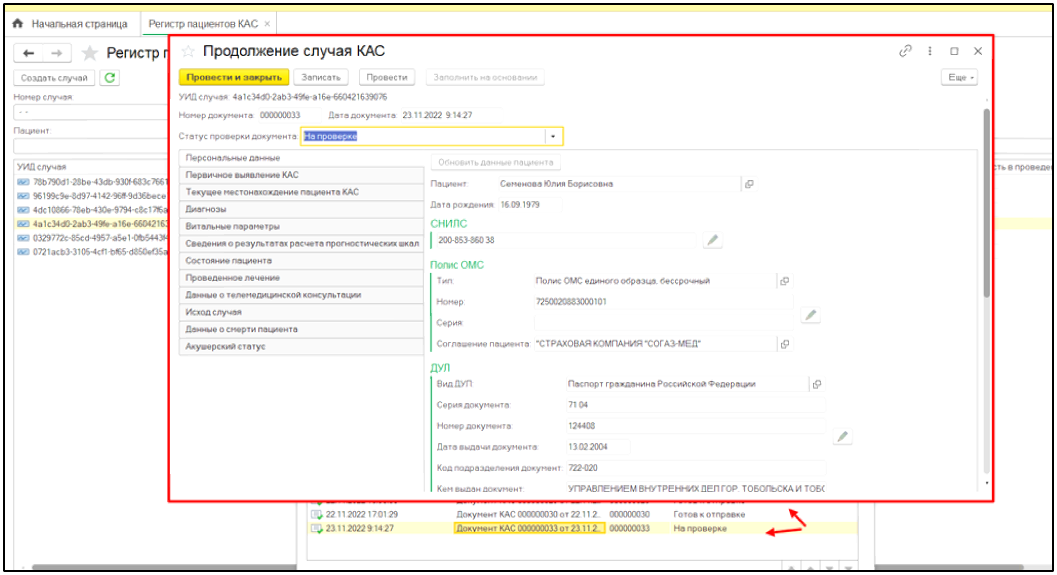Click the open icon beside Вид ДУЛ field
The height and width of the screenshot is (575, 1057).
tap(817, 384)
